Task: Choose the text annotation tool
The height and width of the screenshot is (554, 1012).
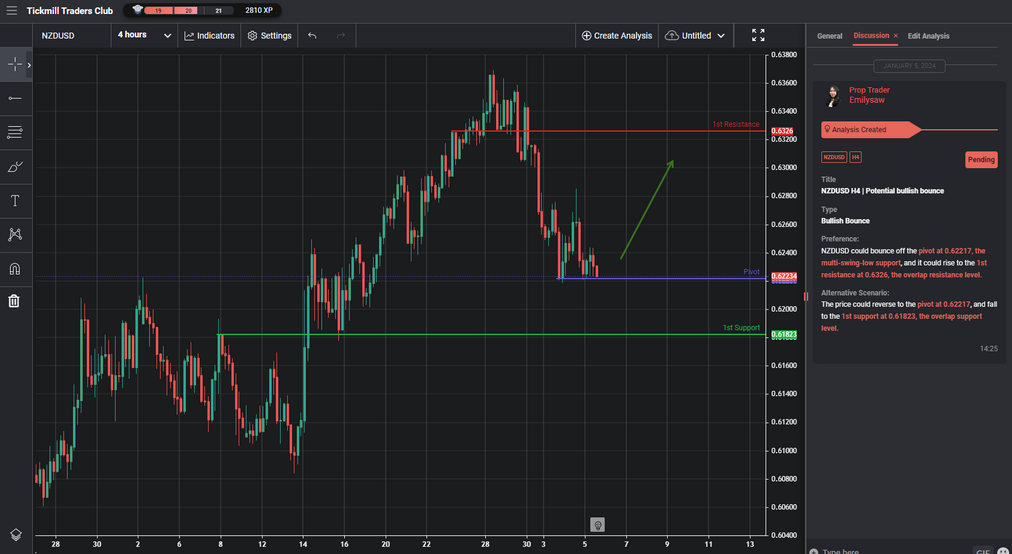Action: [x=14, y=201]
